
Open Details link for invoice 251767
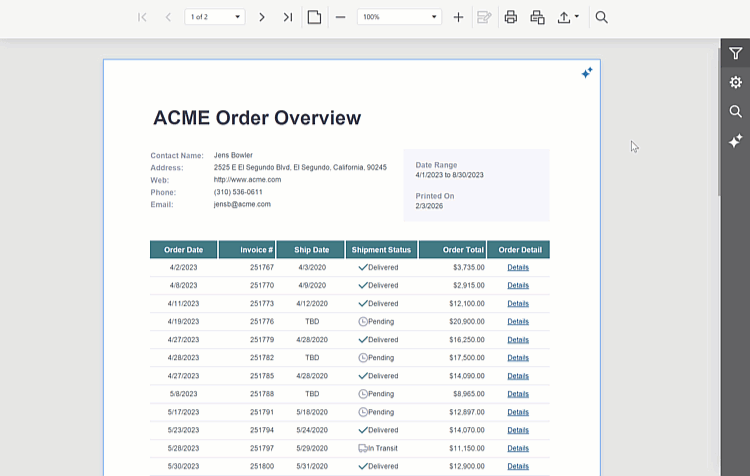pos(518,268)
